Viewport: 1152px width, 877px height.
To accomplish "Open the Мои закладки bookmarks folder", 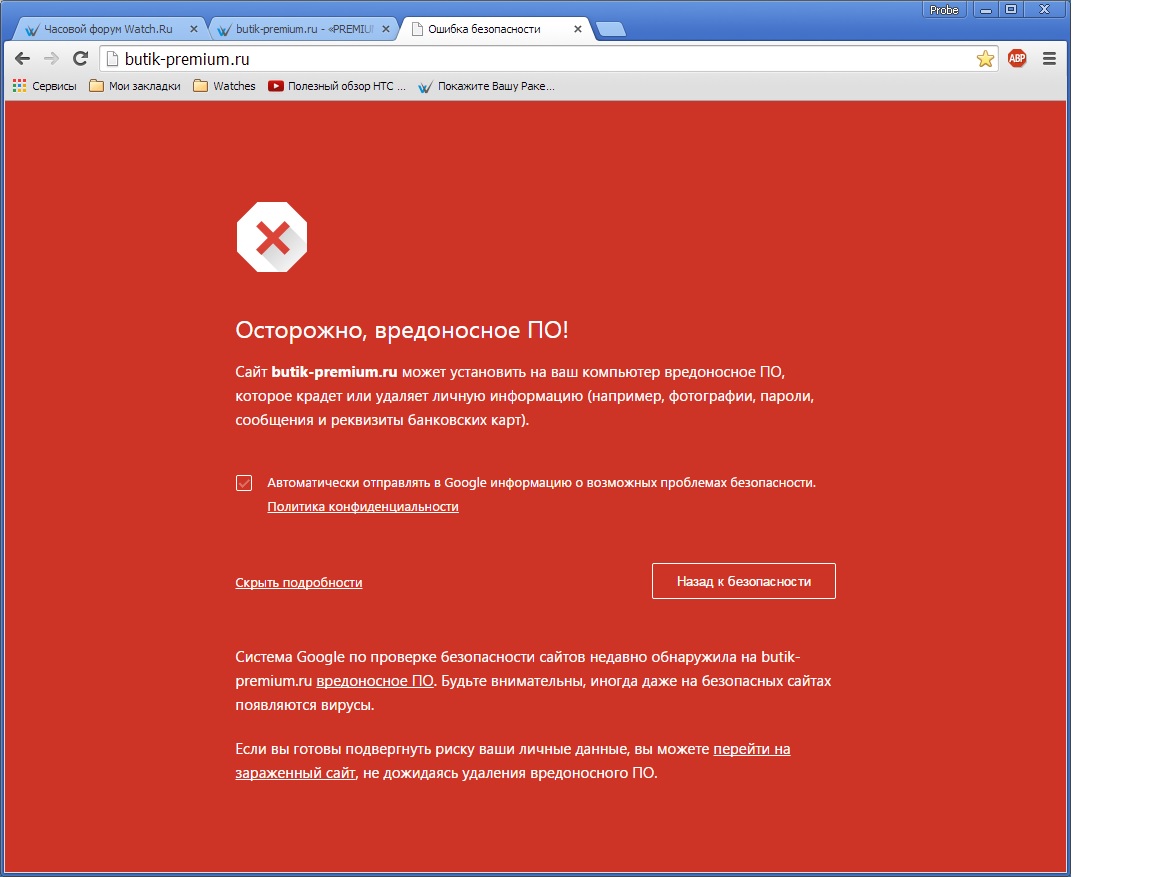I will (135, 86).
